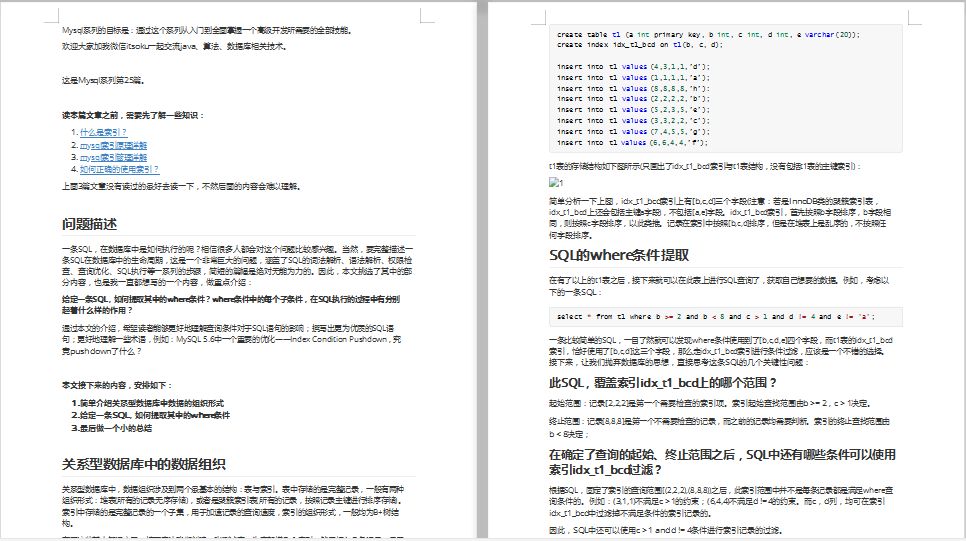Screen dimensions: 966x541
Task: Click the insert line with values (1,1,1,1,'a')
Action: click(633, 78)
